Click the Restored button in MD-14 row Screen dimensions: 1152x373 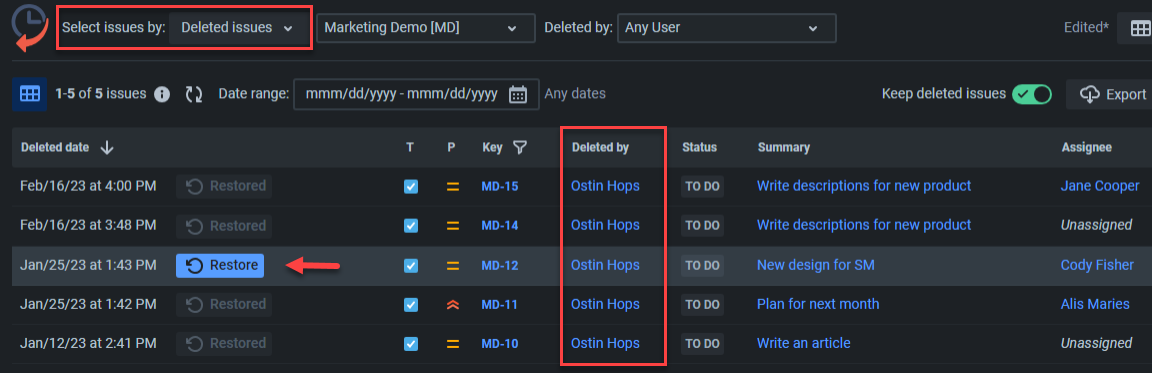[224, 226]
